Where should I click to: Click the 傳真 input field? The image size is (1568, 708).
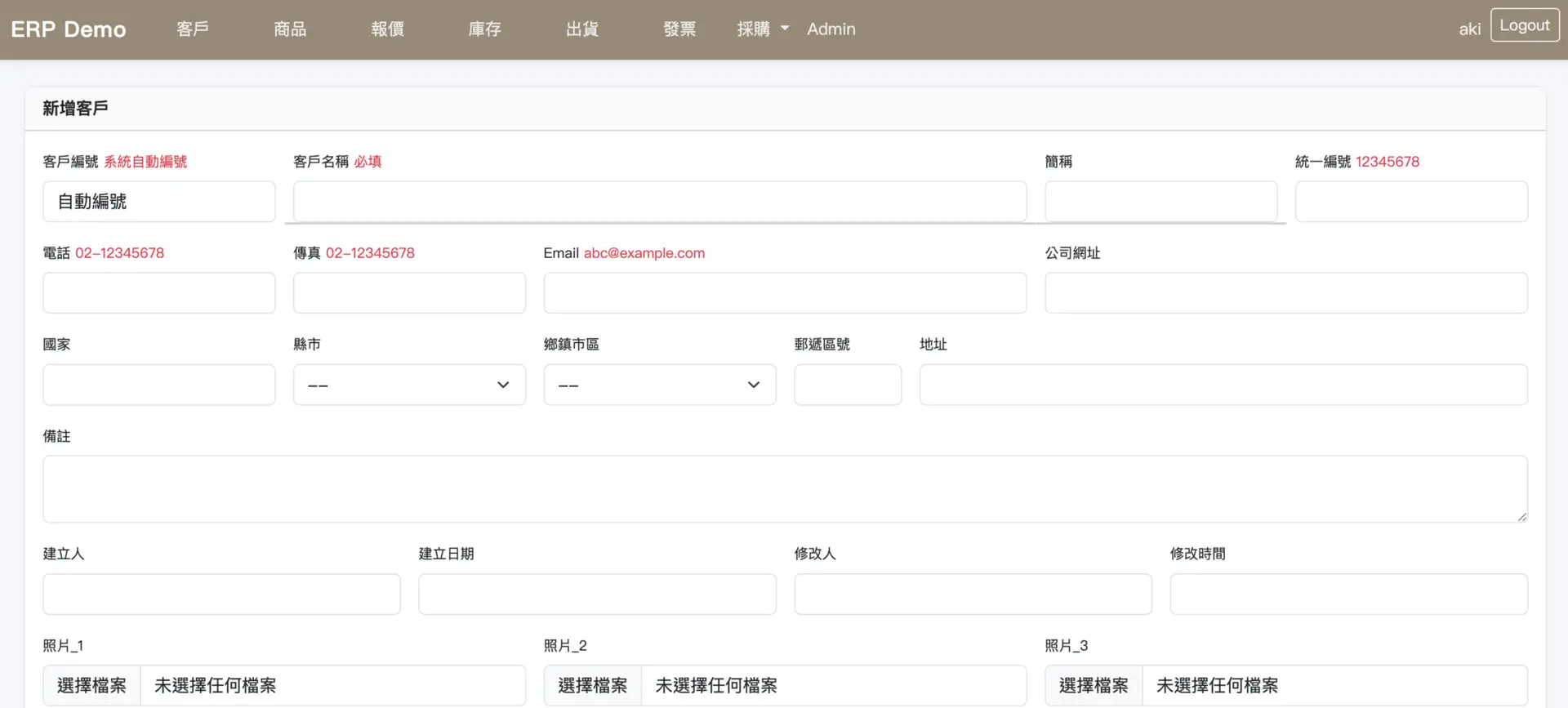point(409,293)
